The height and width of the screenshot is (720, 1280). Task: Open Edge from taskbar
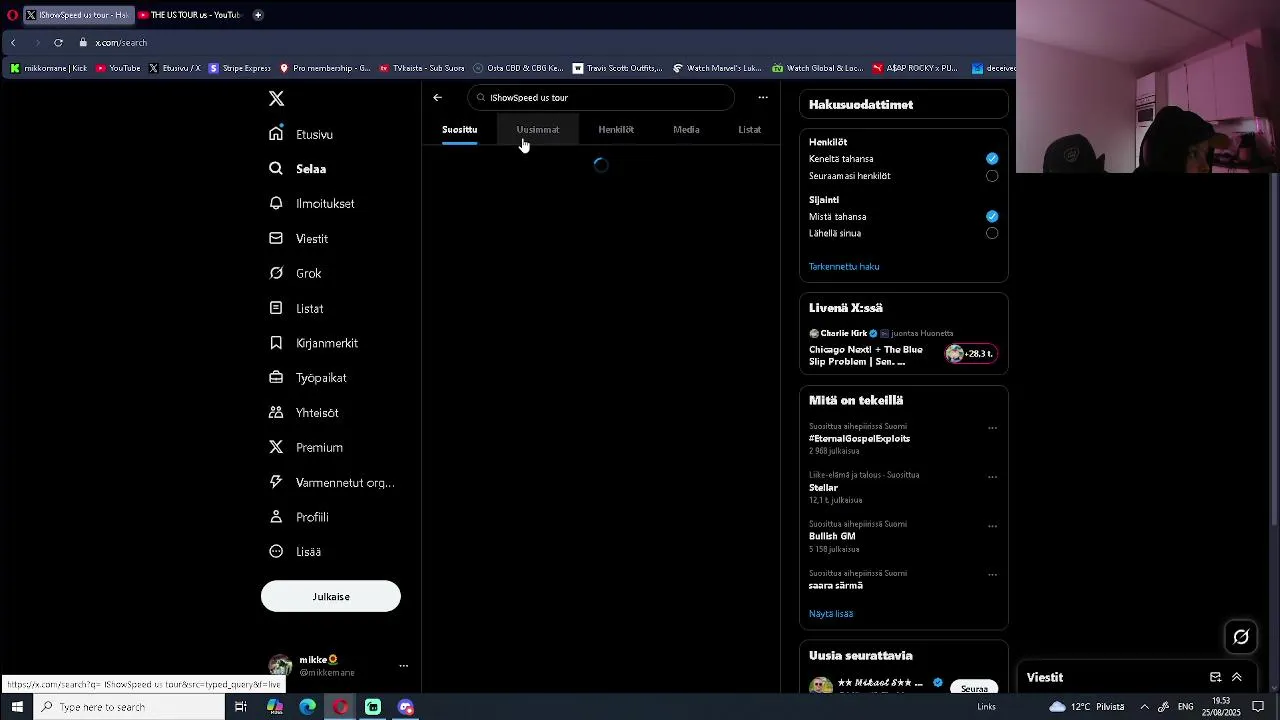click(307, 707)
